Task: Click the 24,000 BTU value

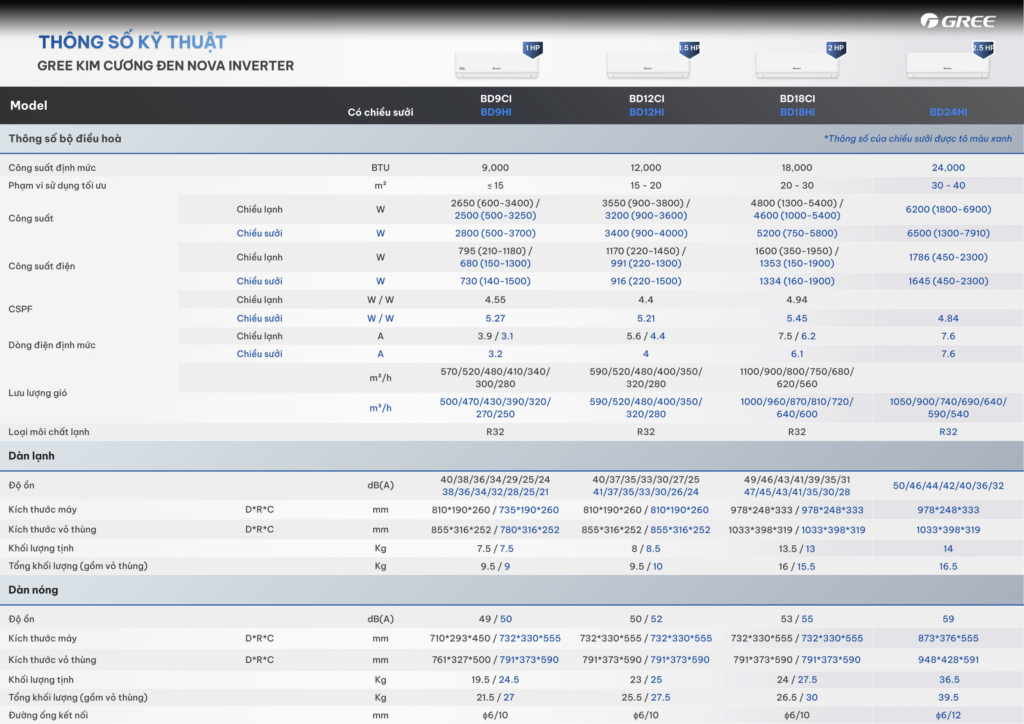Action: point(948,168)
